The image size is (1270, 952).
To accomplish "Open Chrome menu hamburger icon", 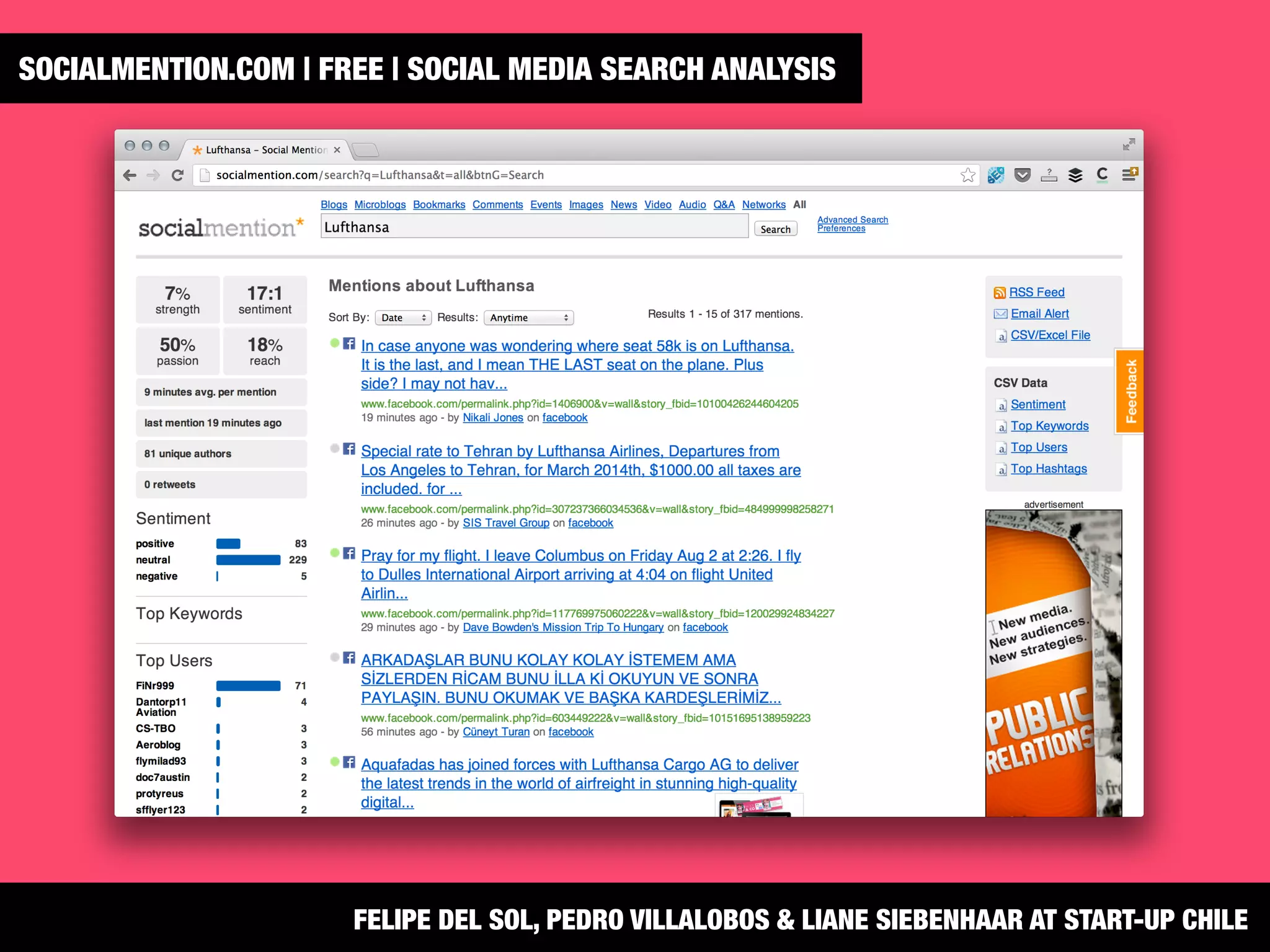I will point(1129,175).
